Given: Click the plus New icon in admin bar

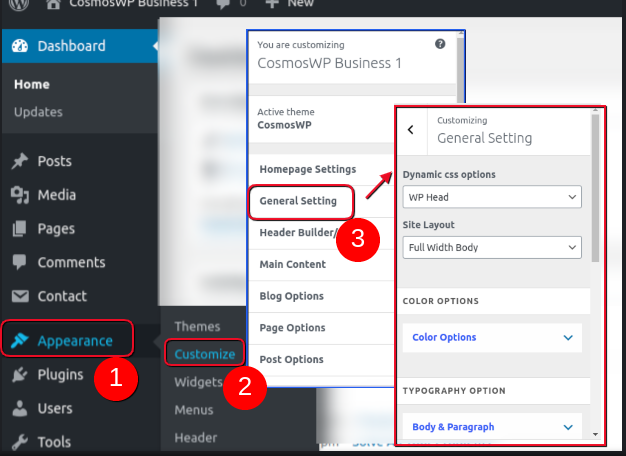Looking at the screenshot, I should pos(271,4).
